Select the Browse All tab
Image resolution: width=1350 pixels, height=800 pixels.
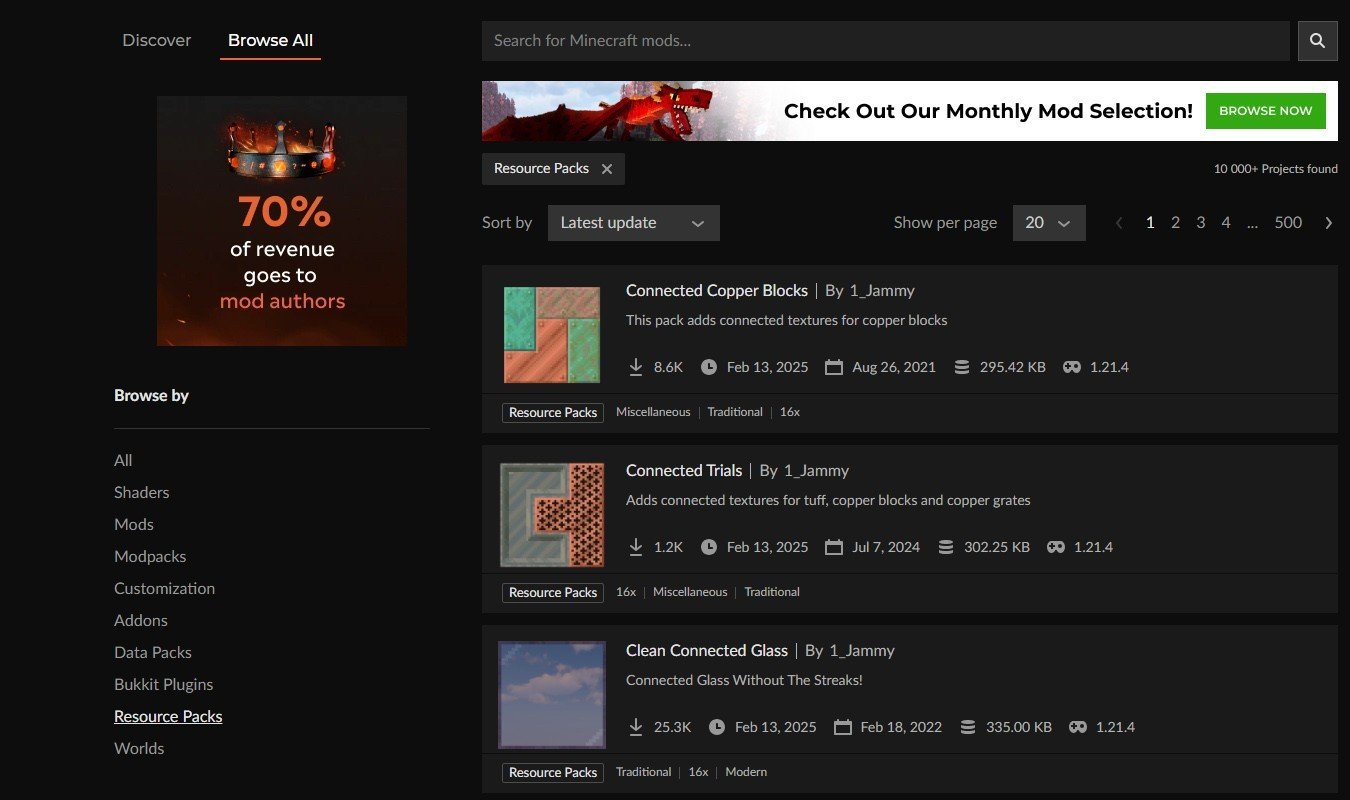point(270,40)
